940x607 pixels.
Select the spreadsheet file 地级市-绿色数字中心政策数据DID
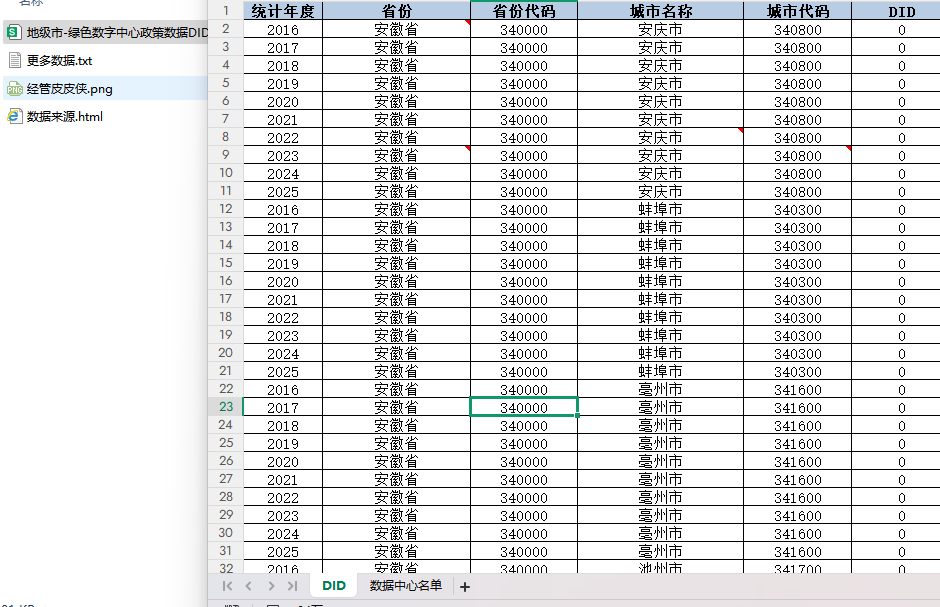tap(107, 32)
